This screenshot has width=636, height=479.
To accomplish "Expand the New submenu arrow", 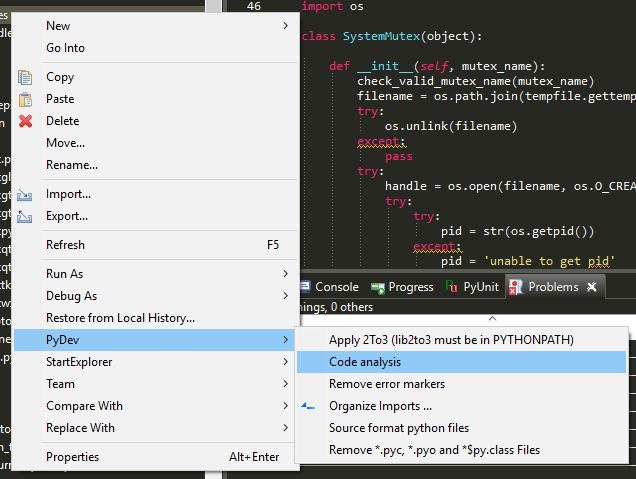I will (x=286, y=26).
